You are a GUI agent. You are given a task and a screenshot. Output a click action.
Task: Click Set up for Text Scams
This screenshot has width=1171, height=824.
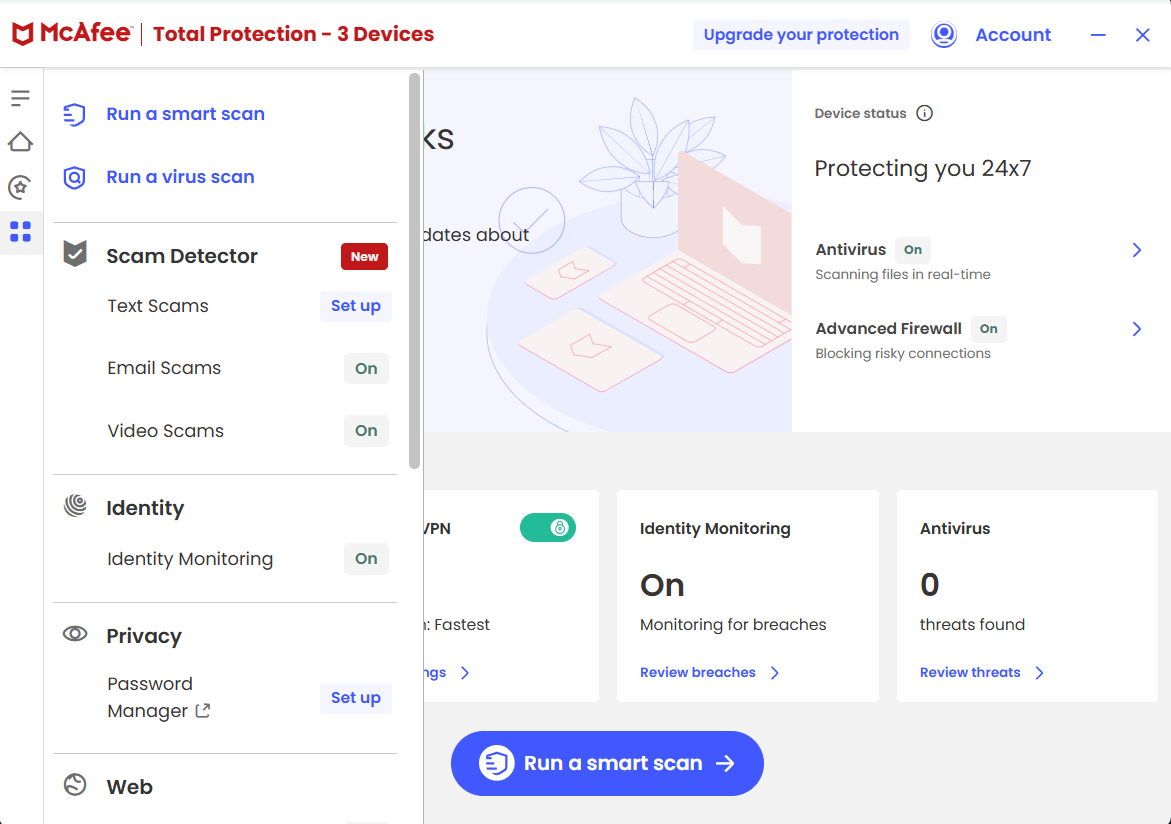click(355, 306)
